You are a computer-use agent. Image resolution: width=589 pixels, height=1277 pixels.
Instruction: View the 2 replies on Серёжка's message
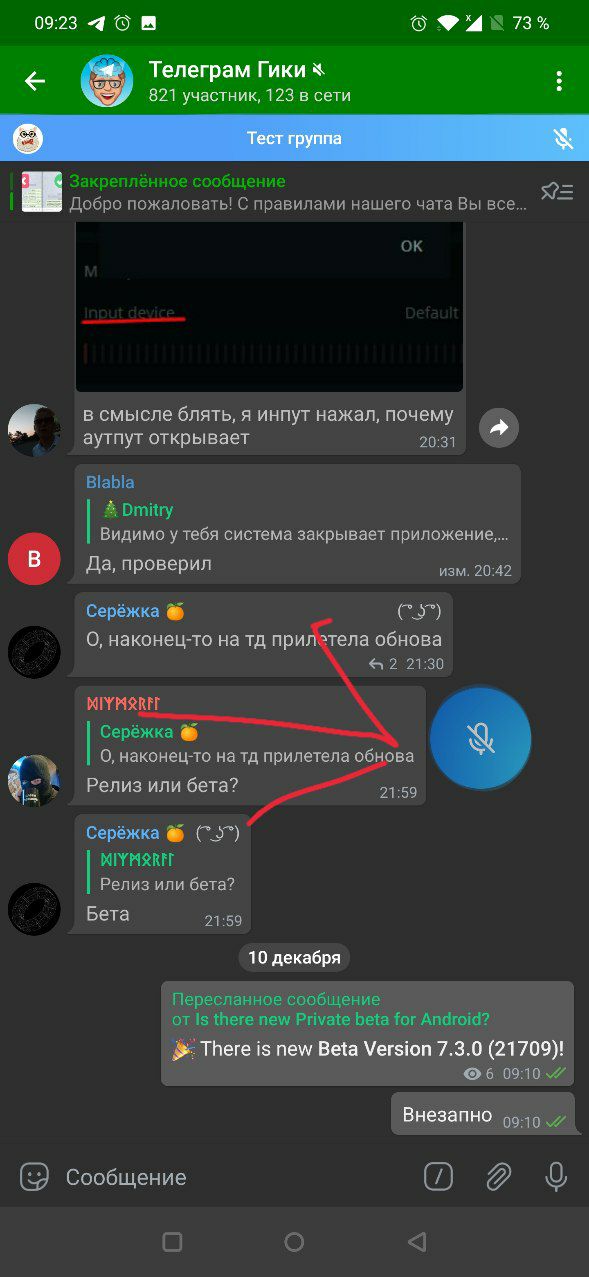point(383,664)
